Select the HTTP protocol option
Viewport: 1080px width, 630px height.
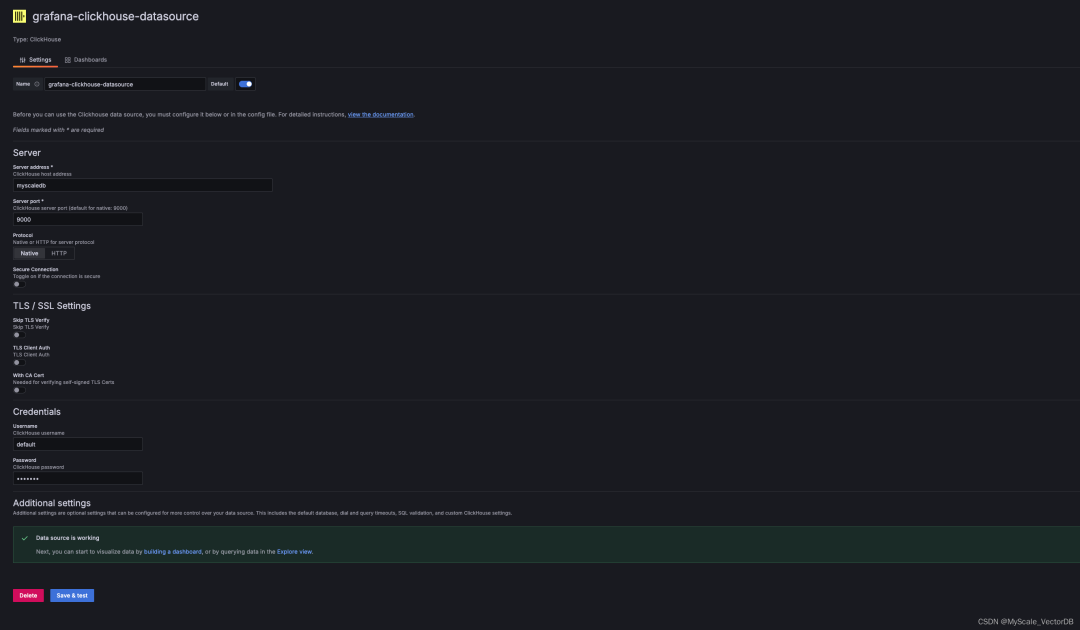[x=59, y=253]
